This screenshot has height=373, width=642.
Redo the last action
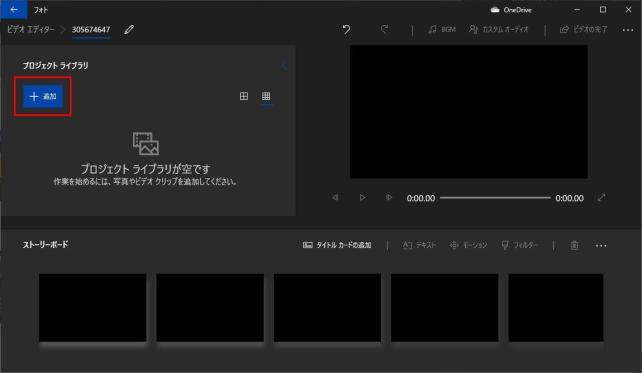384,29
